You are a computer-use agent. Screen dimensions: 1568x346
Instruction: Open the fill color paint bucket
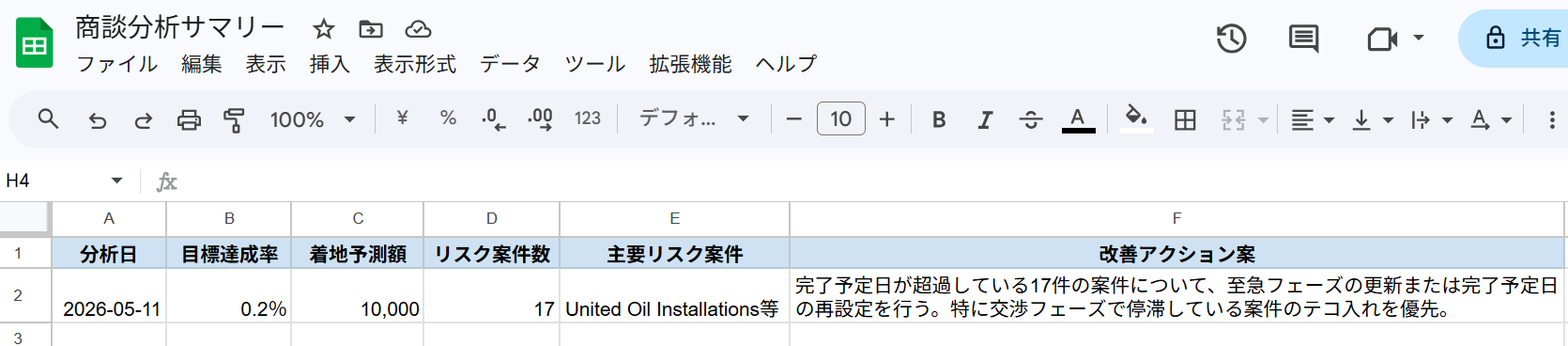click(x=1136, y=119)
